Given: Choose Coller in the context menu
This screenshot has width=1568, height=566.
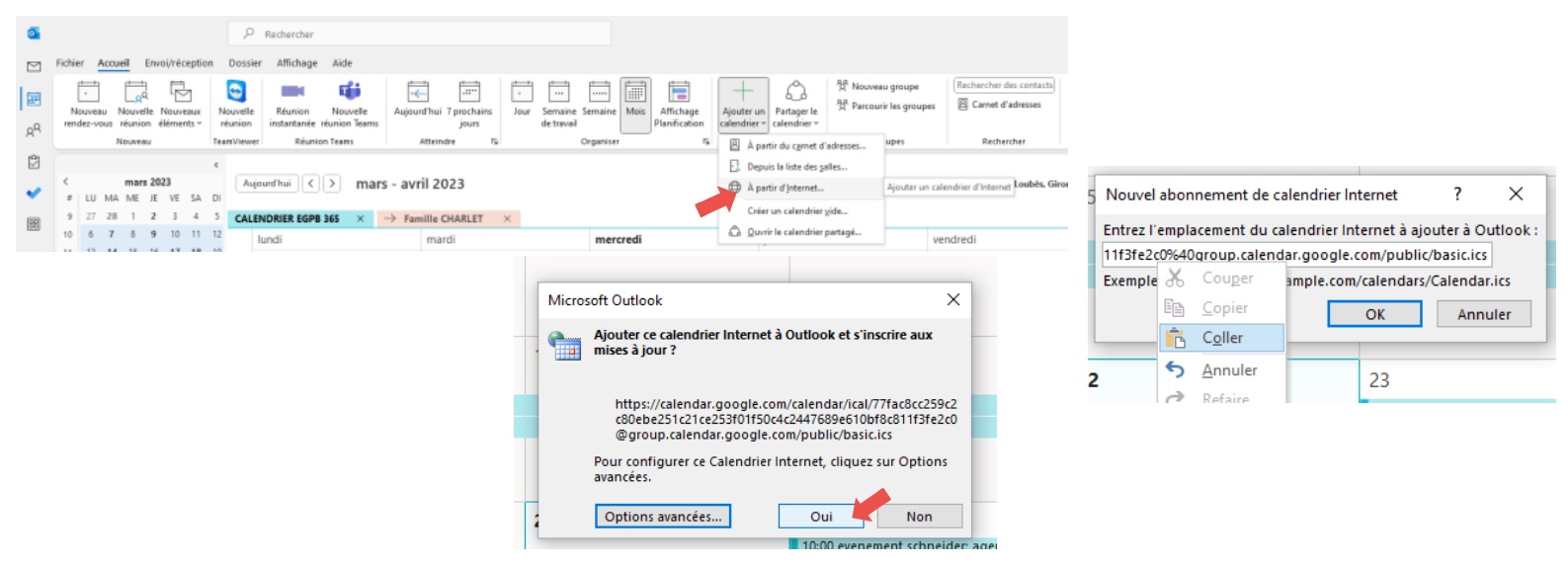Looking at the screenshot, I should [1220, 338].
